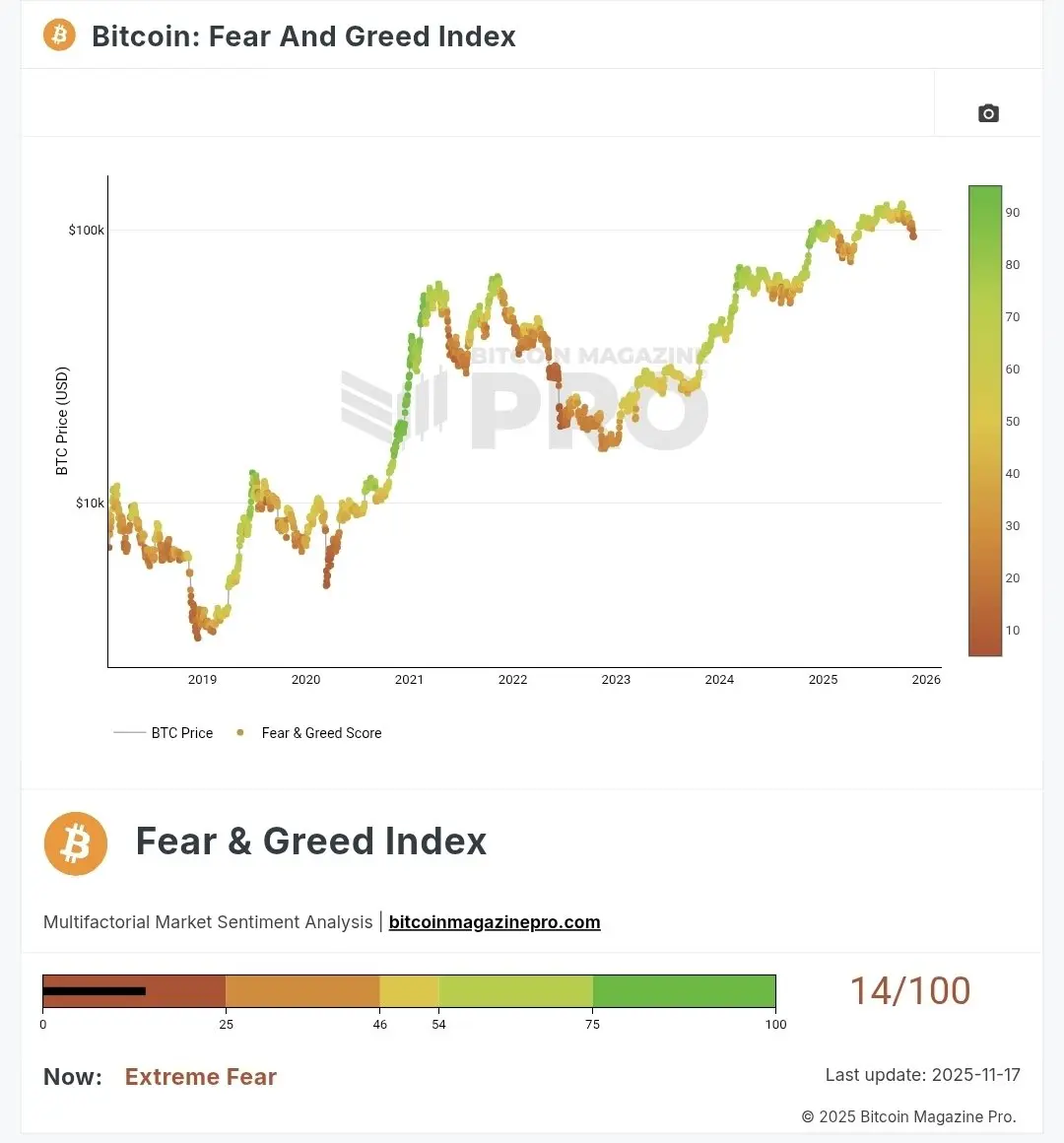Click the black indicator bar on the gauge
Viewport: 1064px width, 1143px height.
[x=95, y=991]
